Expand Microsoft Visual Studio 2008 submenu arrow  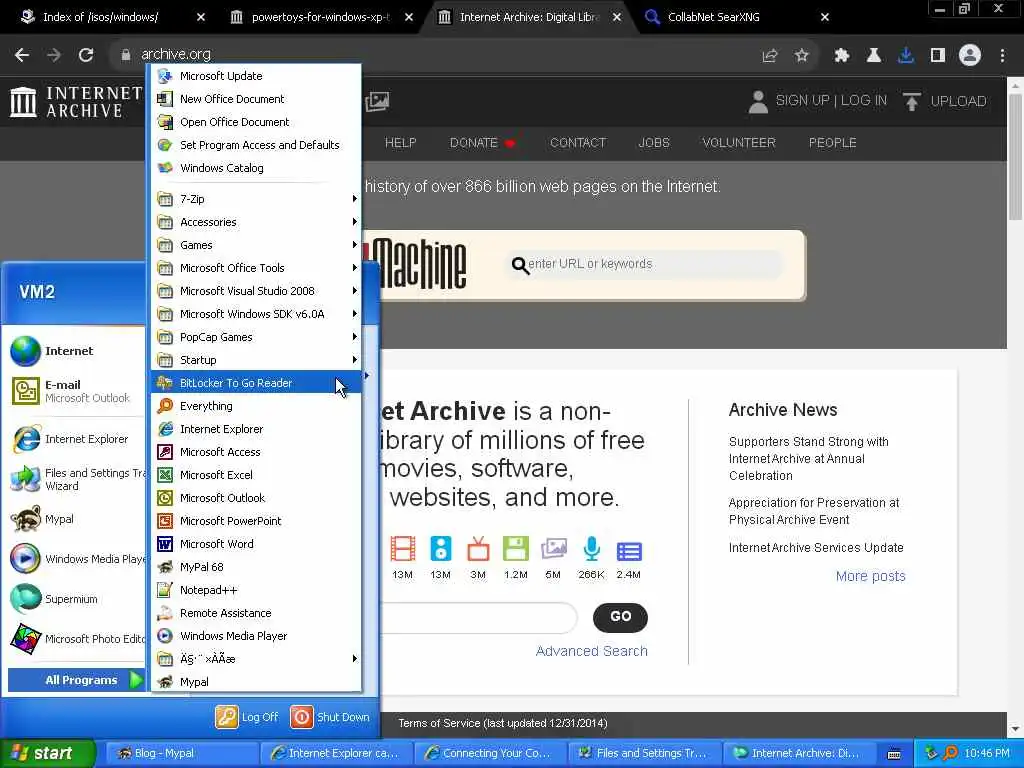tap(355, 291)
